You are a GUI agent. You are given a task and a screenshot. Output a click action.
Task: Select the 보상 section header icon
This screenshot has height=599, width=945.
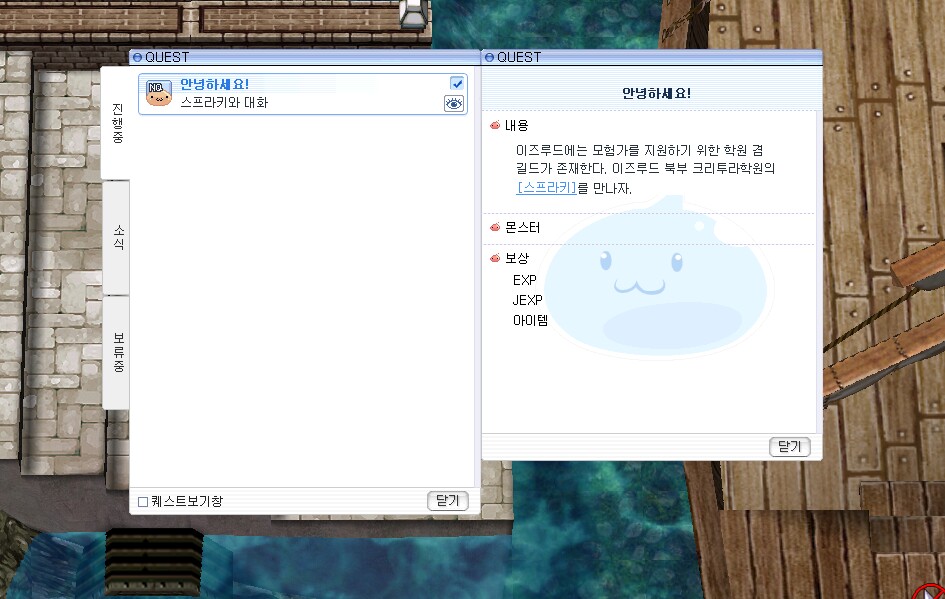coord(496,258)
